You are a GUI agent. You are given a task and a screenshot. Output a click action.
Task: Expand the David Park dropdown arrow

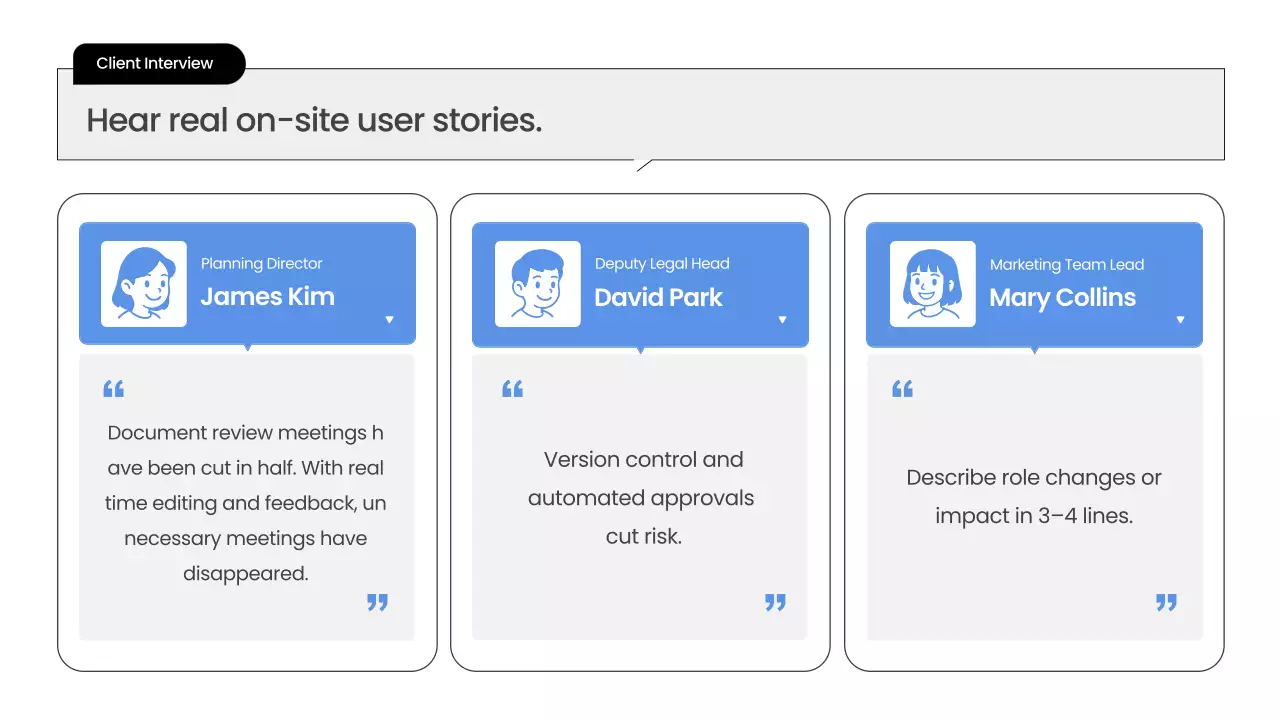782,320
